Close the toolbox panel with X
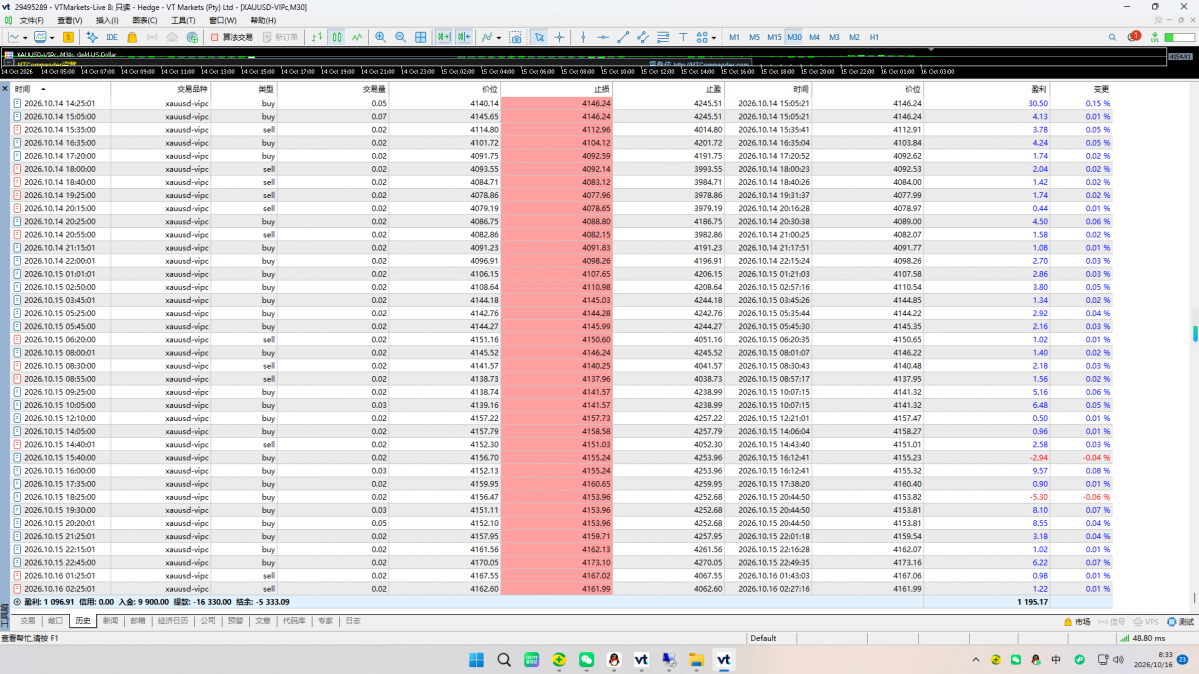Screen dimensions: 1199x674 [x=5, y=89]
